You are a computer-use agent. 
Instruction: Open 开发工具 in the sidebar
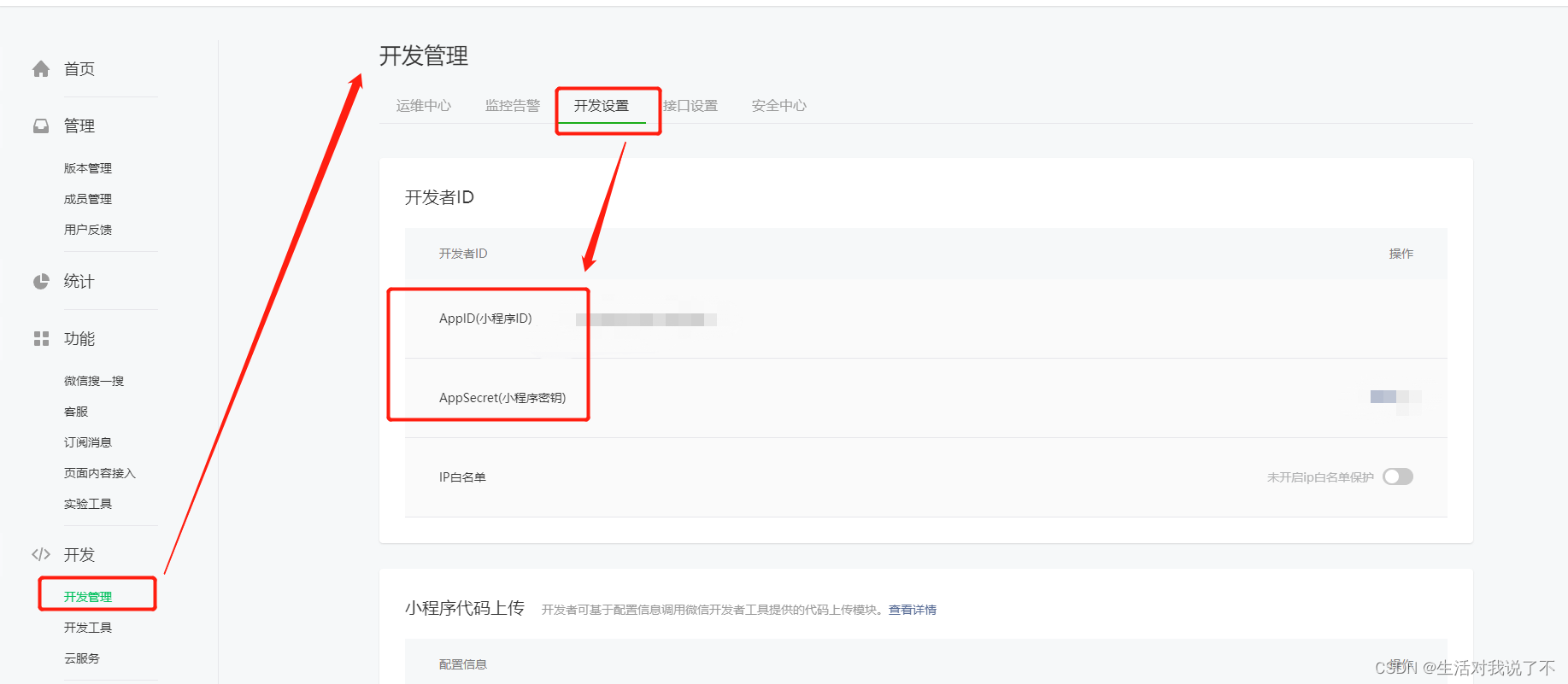[x=88, y=628]
